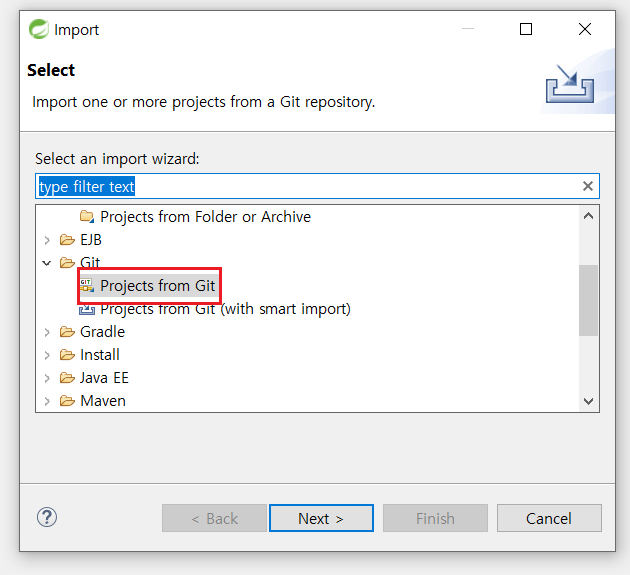Expand the EJB category

[47, 240]
